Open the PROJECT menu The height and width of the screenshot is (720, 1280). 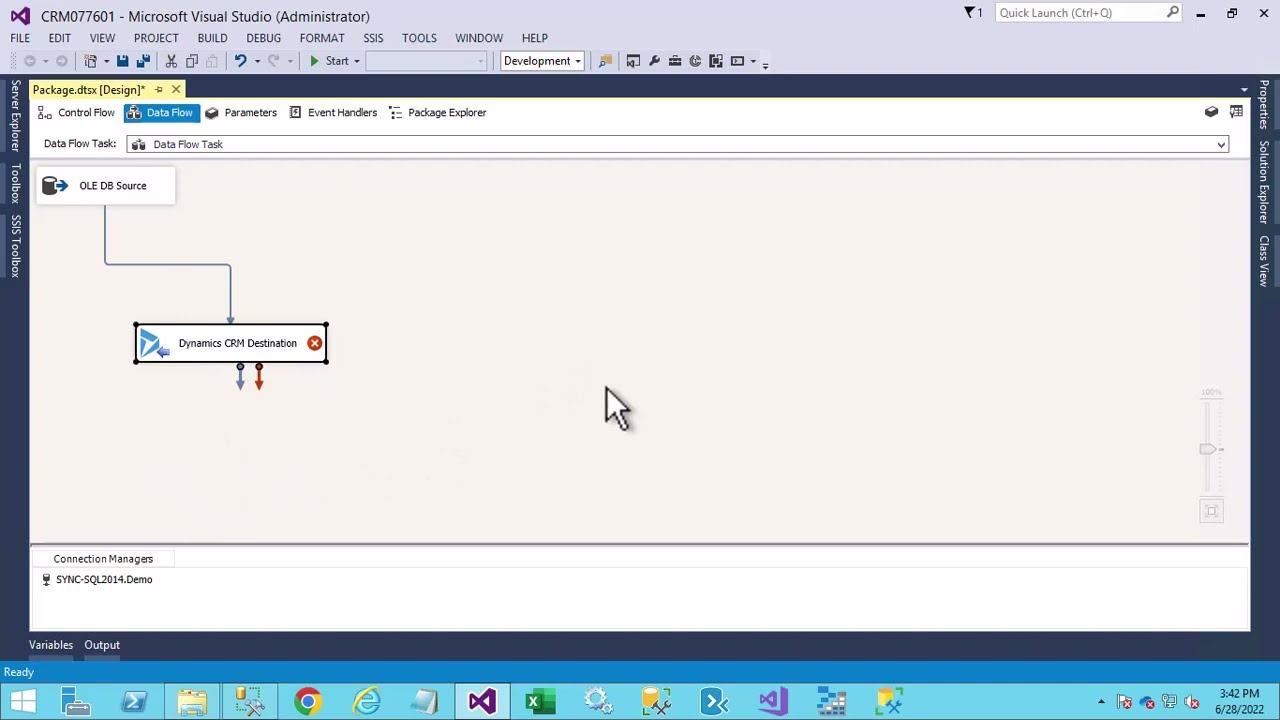pos(156,38)
